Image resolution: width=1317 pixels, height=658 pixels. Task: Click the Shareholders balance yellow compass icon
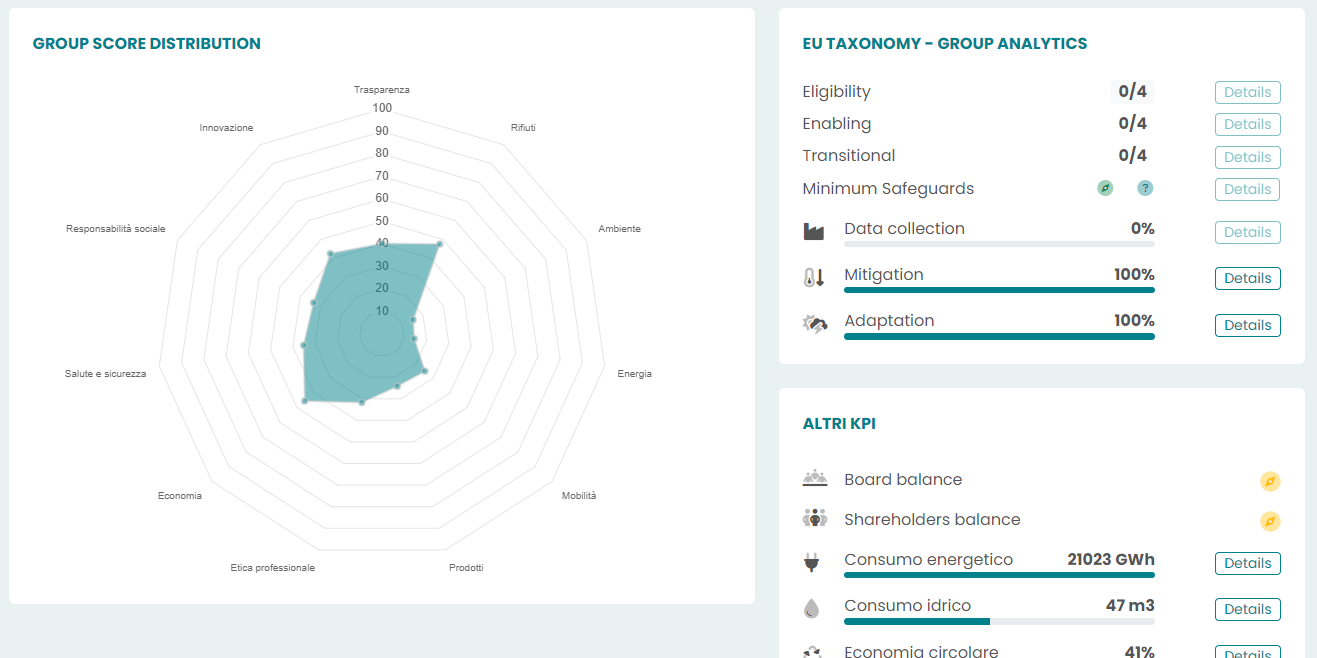pos(1270,521)
